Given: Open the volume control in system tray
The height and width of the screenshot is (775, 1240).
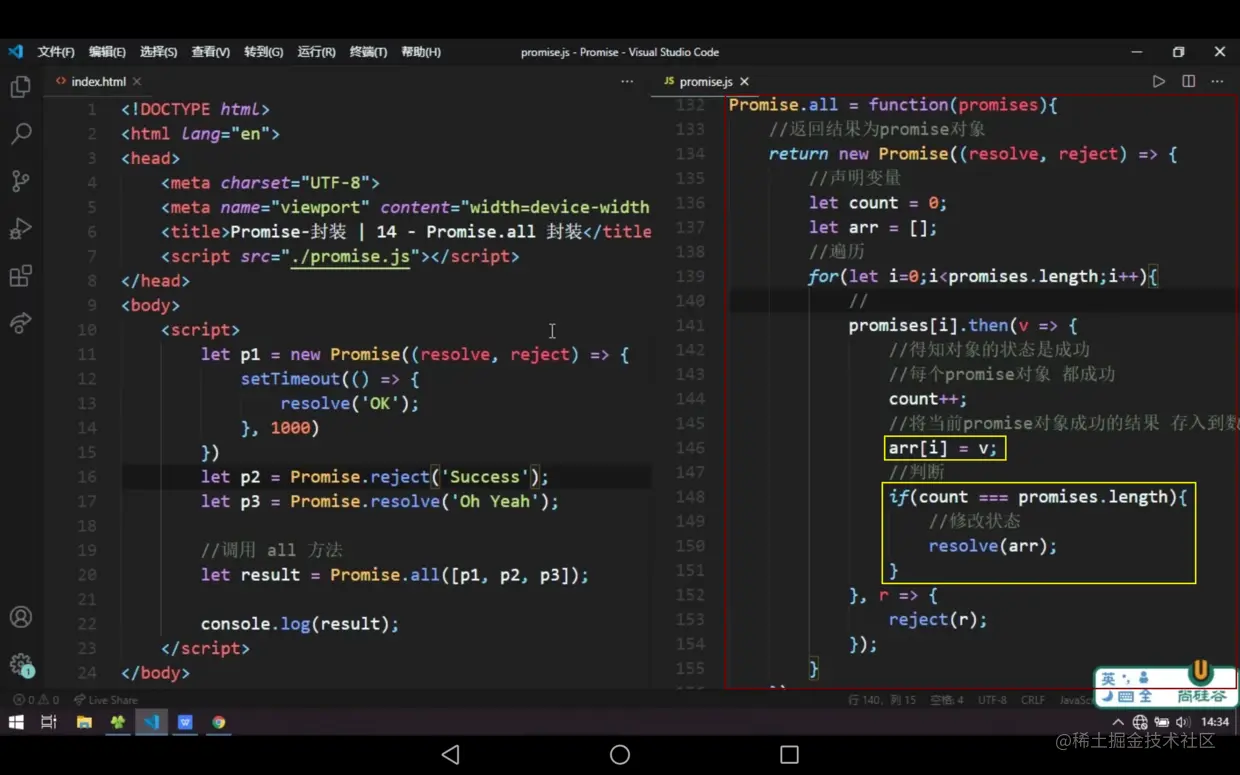Looking at the screenshot, I should point(1182,722).
